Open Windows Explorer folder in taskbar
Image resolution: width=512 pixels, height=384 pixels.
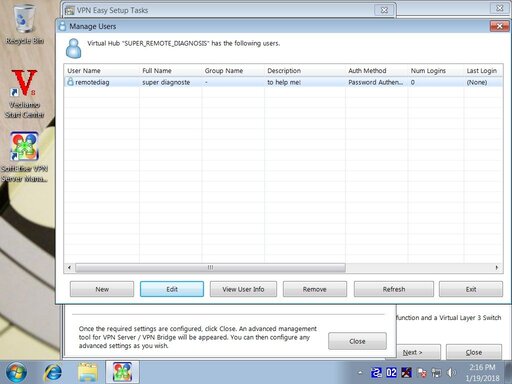pos(88,372)
